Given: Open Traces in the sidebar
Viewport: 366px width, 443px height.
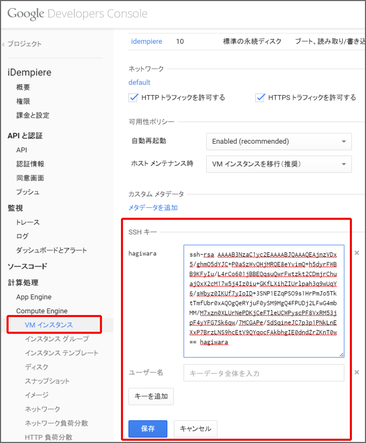Looking at the screenshot, I should [x=28, y=222].
